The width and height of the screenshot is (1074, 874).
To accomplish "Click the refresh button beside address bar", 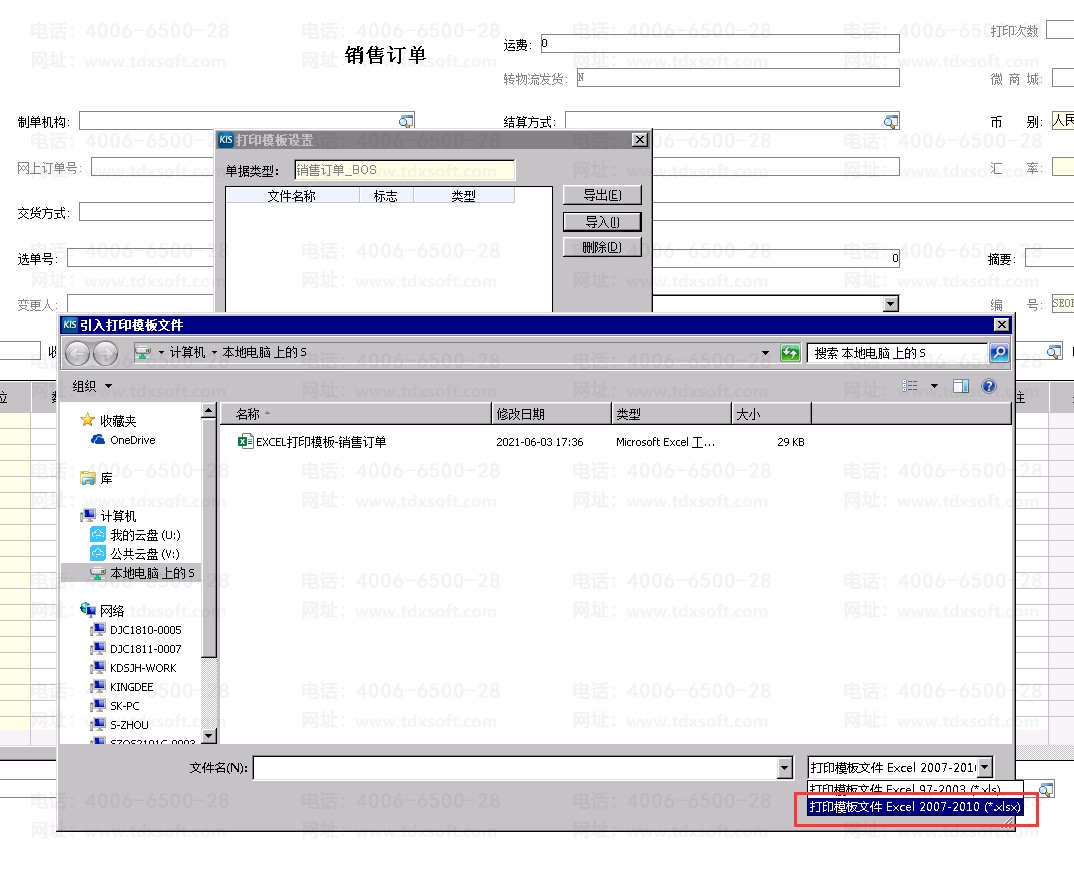I will pos(790,353).
